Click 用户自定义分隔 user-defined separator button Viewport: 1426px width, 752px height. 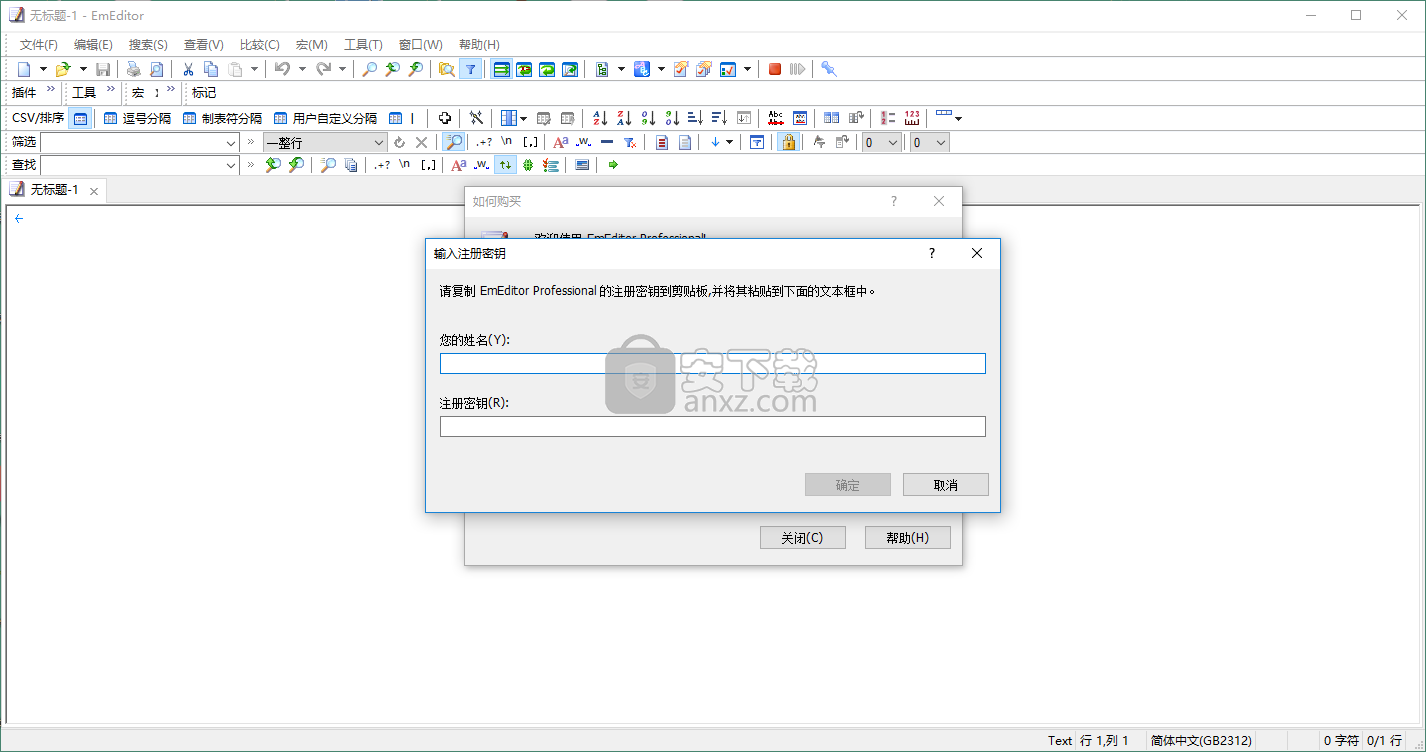[x=325, y=118]
